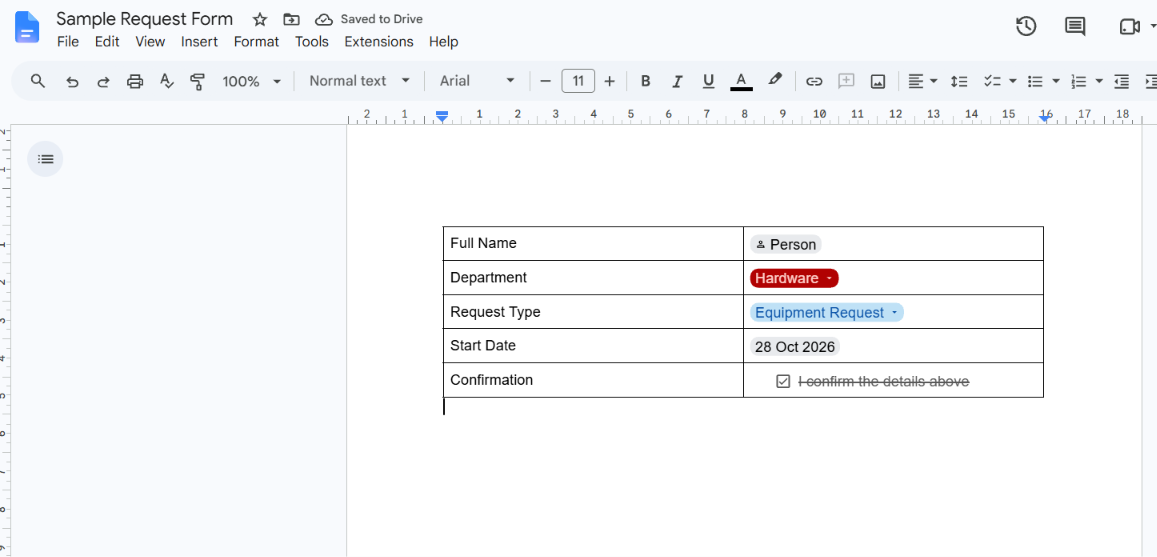The width and height of the screenshot is (1157, 557).
Task: Open the Help menu
Action: tap(443, 41)
